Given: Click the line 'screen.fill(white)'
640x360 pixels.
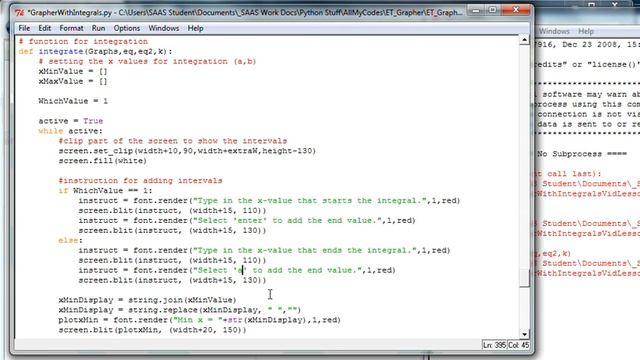Looking at the screenshot, I should (102, 161).
